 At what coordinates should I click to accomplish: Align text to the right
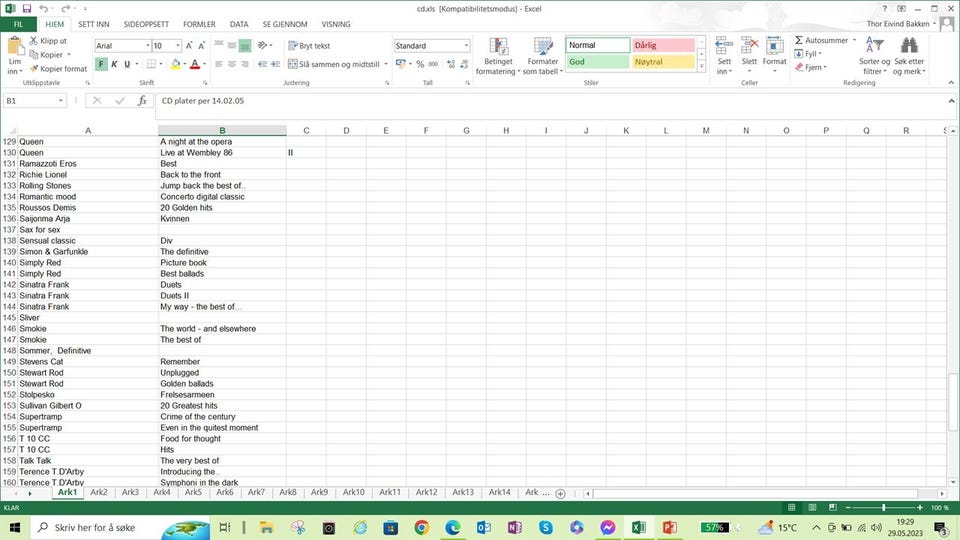click(244, 64)
